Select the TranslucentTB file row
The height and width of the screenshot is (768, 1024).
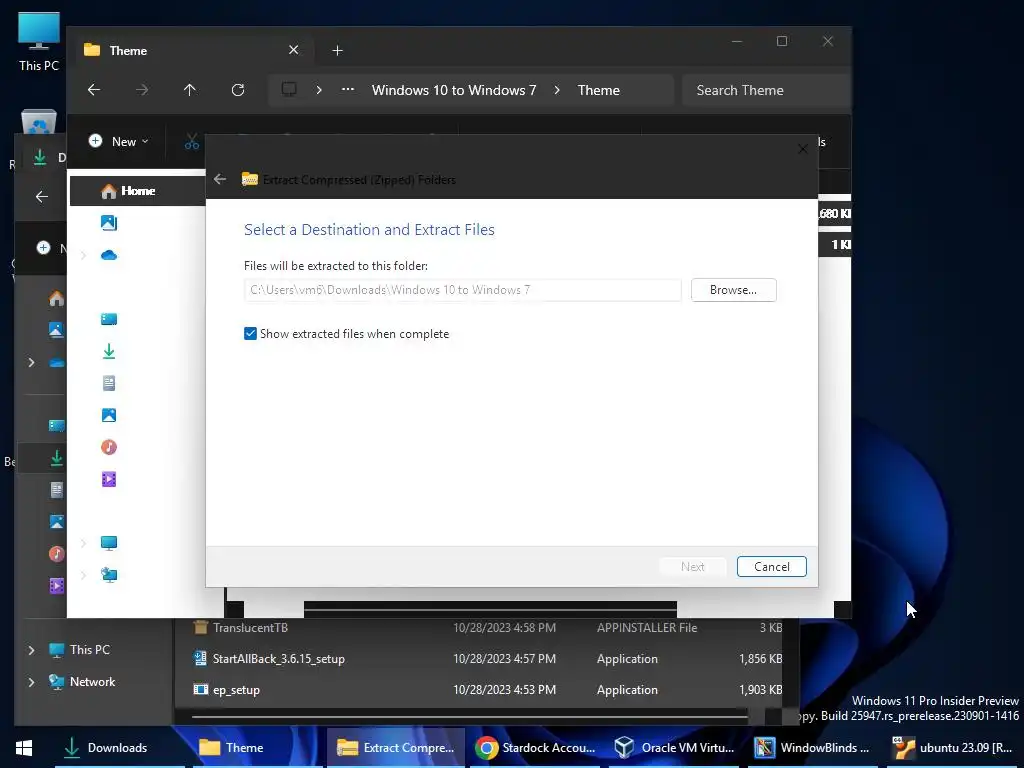[x=487, y=628]
